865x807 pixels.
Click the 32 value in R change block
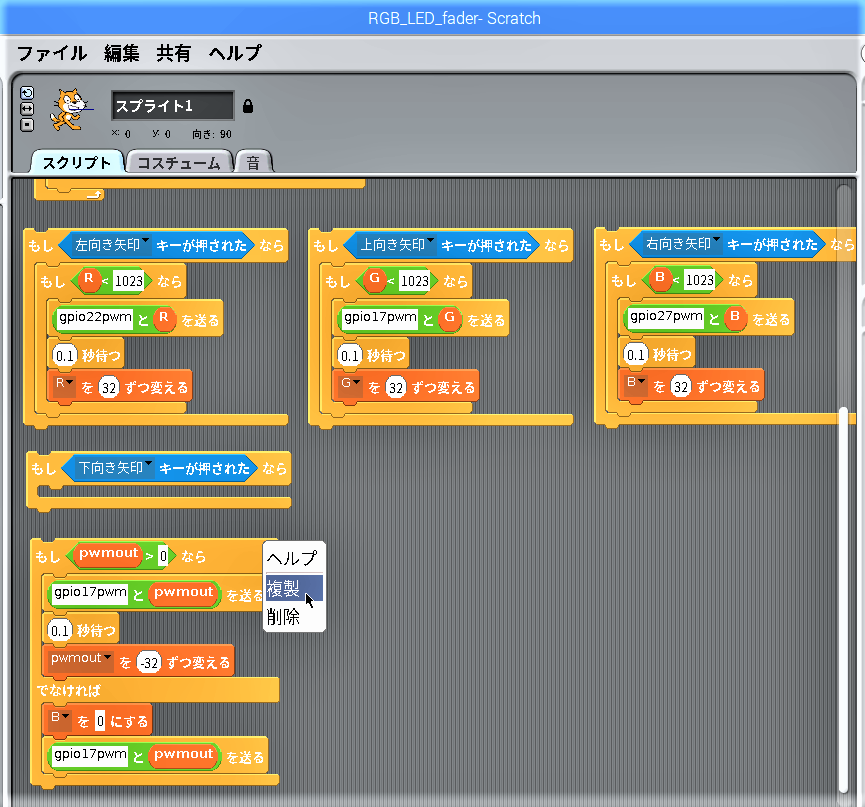coord(109,388)
